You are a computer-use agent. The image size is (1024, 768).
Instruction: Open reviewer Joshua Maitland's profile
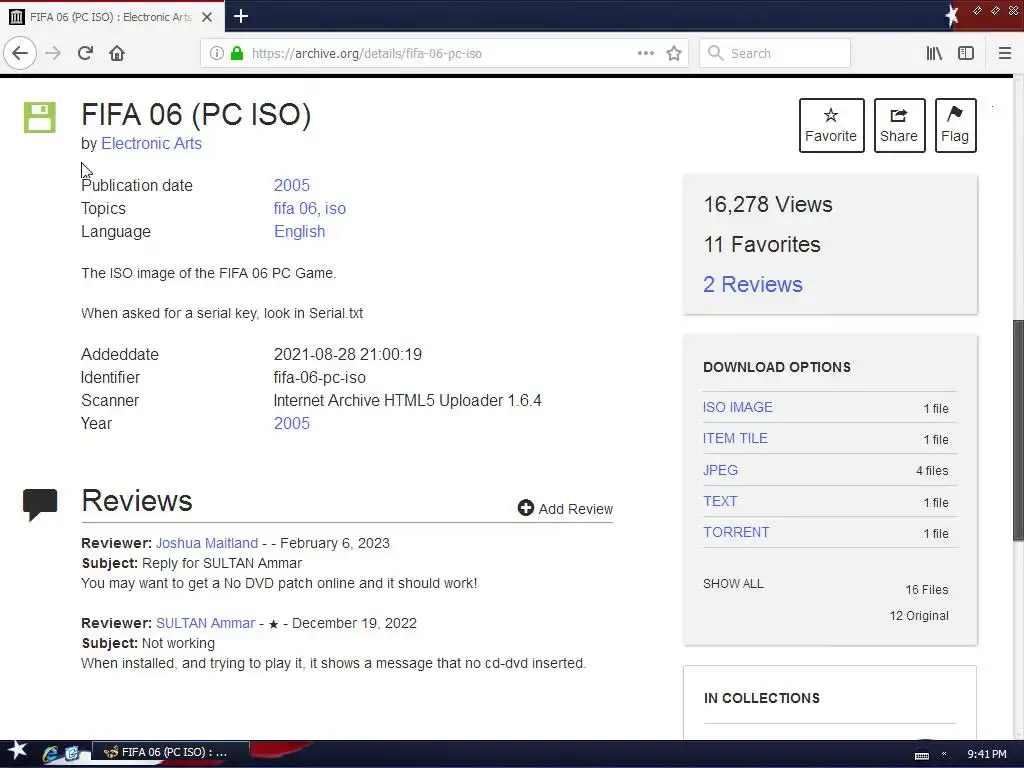coord(207,543)
